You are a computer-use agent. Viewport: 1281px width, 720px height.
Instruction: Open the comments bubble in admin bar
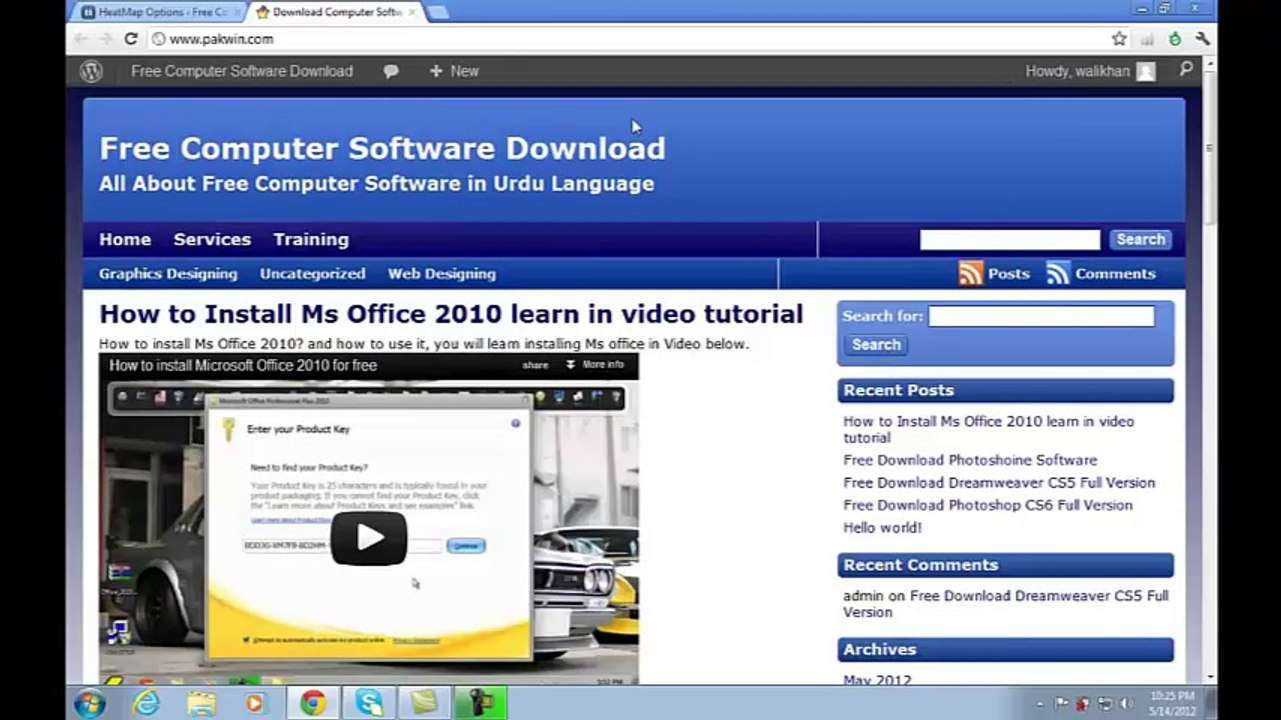(391, 71)
